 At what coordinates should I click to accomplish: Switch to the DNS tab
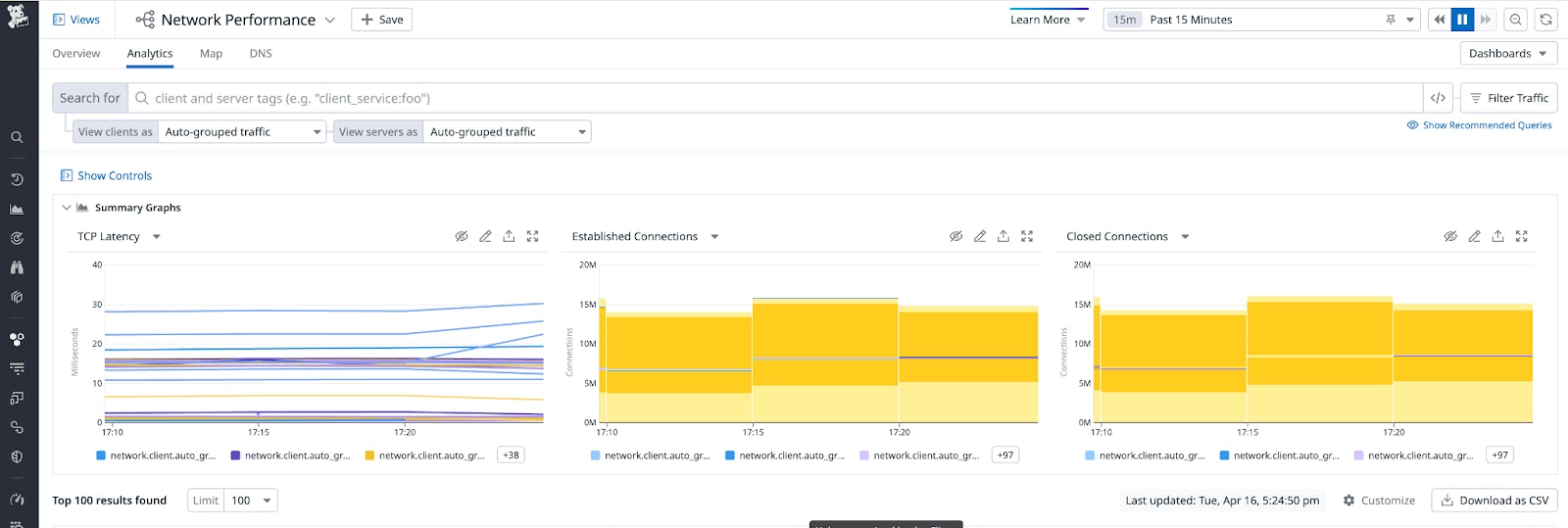pyautogui.click(x=261, y=54)
